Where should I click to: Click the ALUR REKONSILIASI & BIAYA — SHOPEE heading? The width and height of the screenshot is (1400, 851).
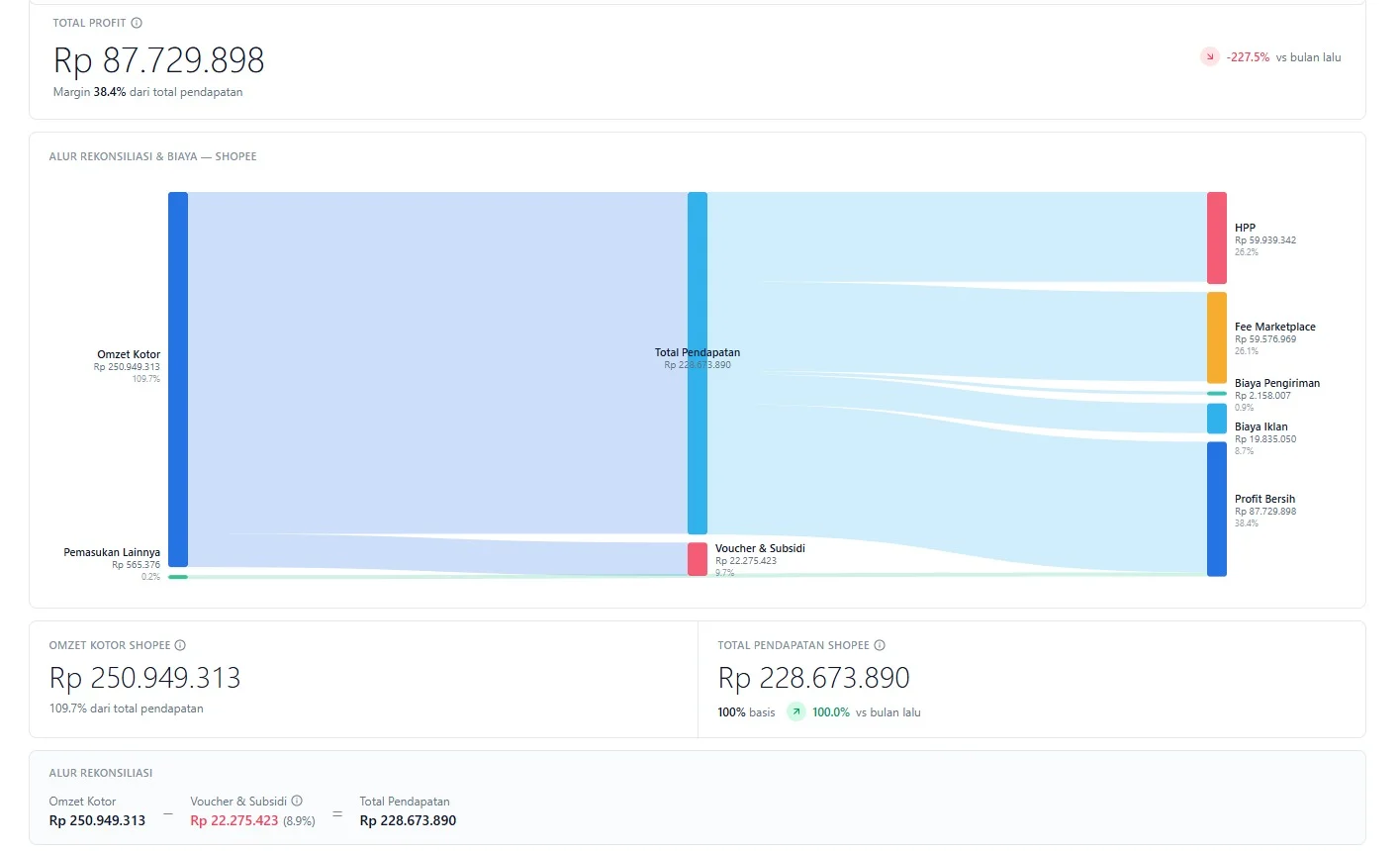tap(152, 156)
